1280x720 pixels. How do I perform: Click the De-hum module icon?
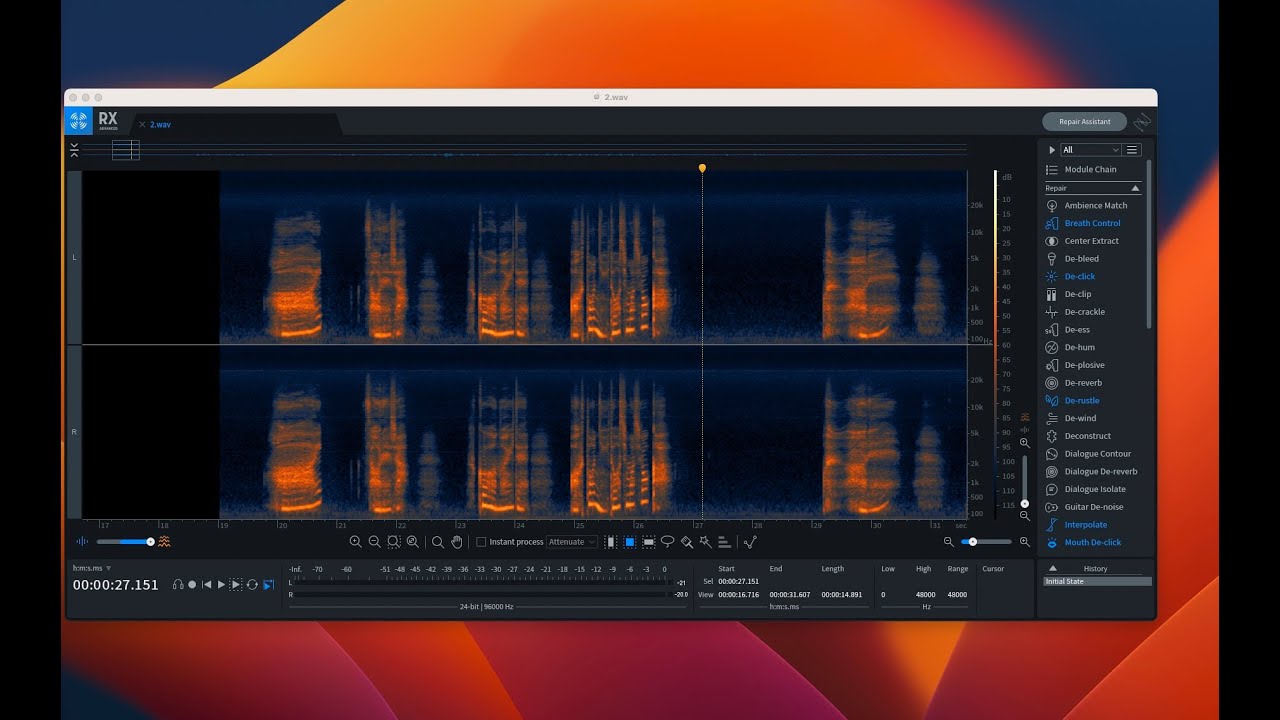pyautogui.click(x=1052, y=347)
